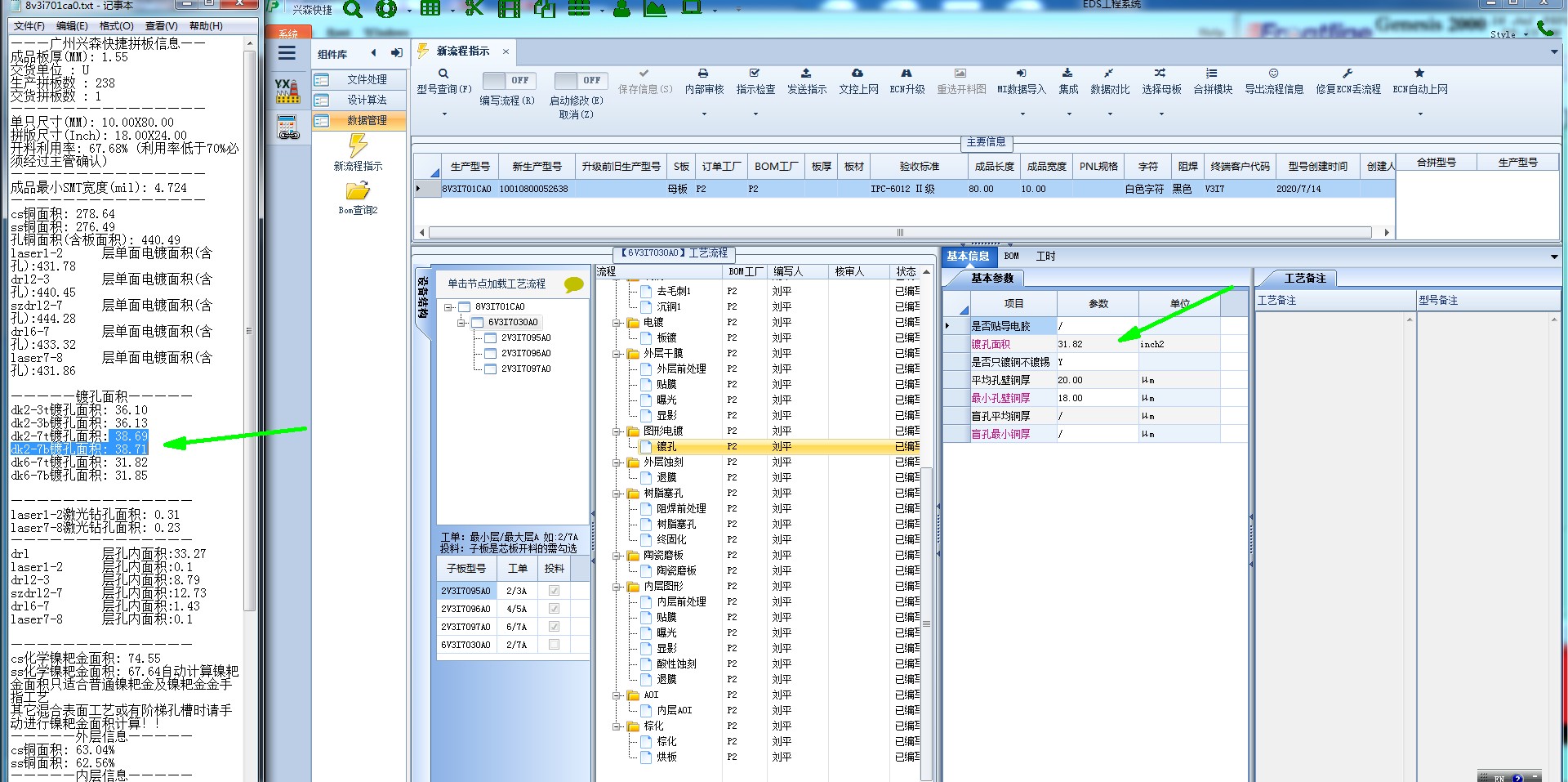This screenshot has height=782, width=1568.
Task: Click the yellow speech bubble icon
Action: tap(574, 284)
